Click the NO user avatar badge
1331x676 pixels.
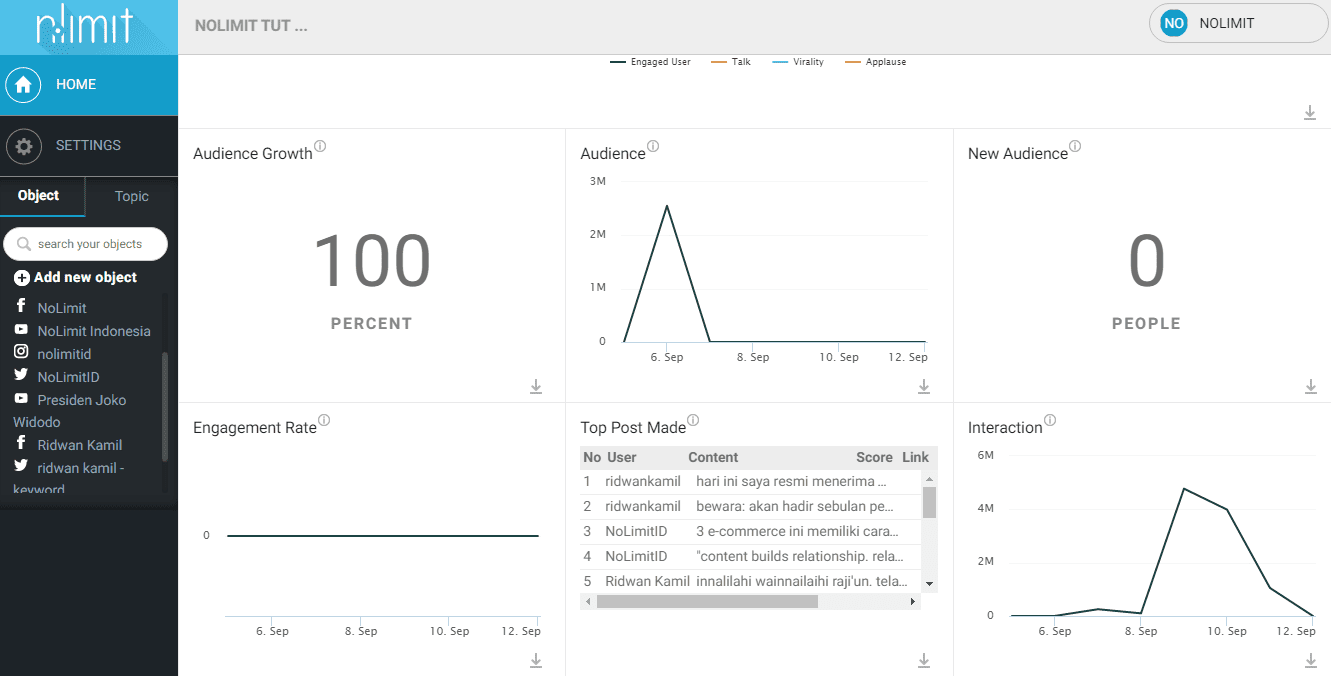tap(1174, 23)
